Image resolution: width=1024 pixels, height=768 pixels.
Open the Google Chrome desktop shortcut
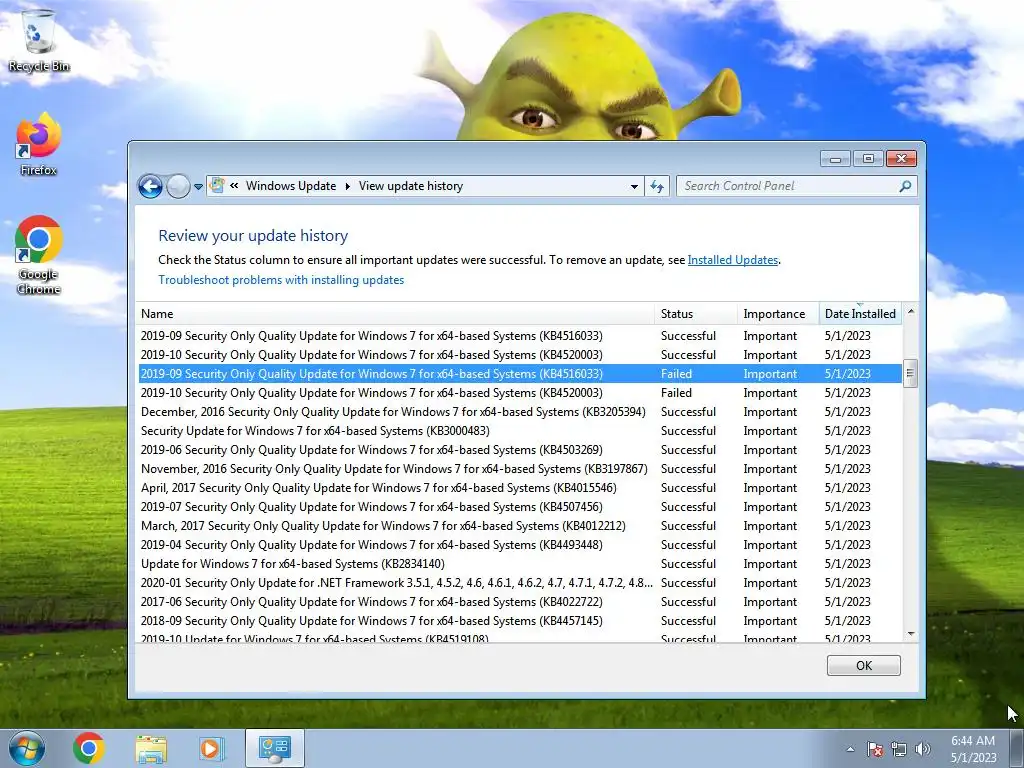[39, 255]
